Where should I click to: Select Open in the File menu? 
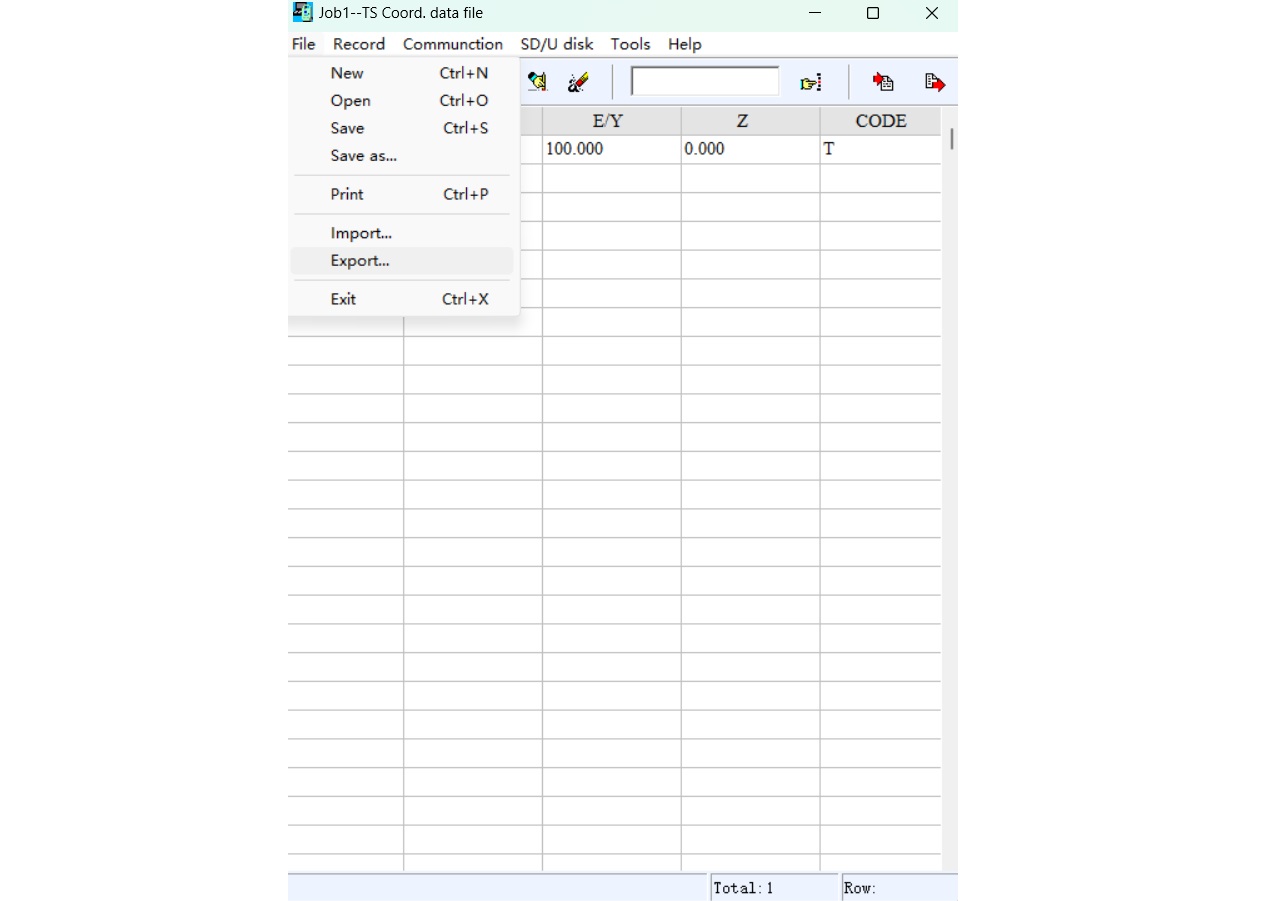pyautogui.click(x=350, y=101)
